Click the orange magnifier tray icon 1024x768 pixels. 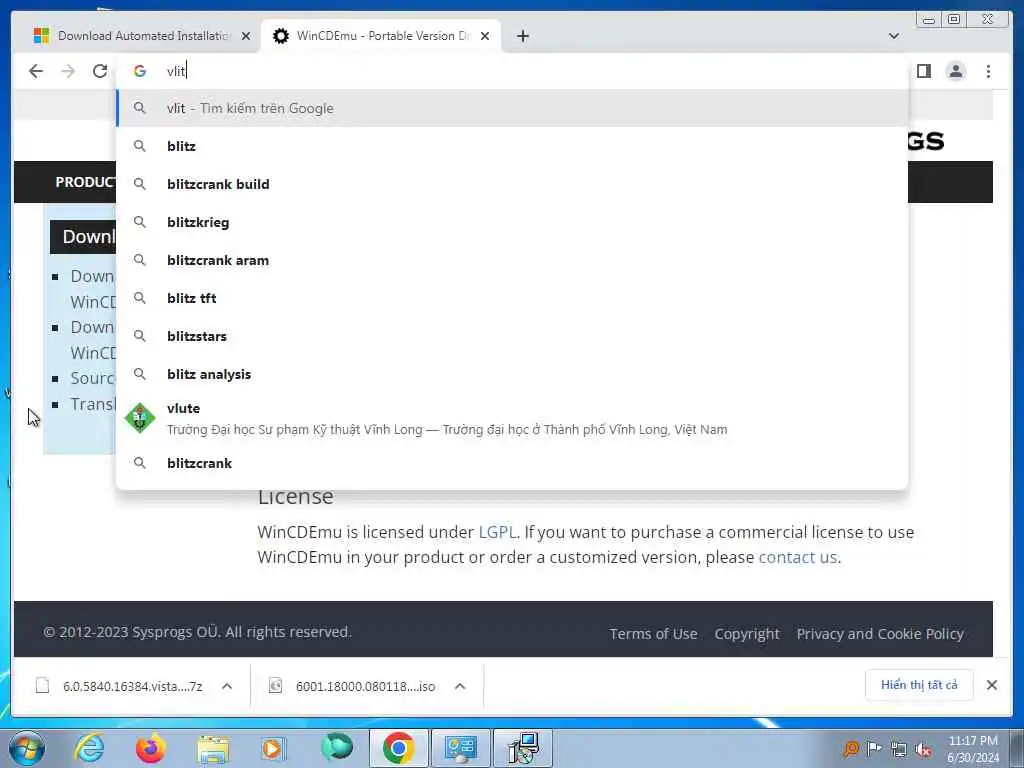tap(851, 748)
